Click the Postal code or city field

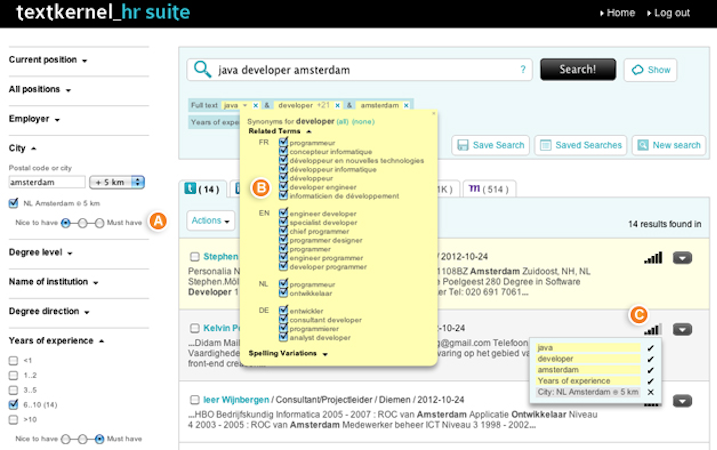47,182
